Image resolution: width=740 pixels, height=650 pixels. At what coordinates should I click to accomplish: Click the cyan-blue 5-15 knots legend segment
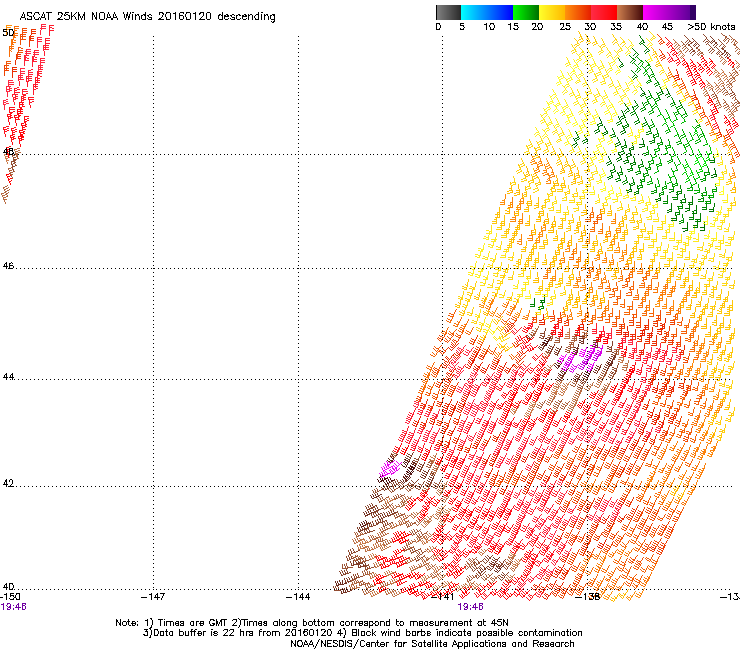pos(487,12)
